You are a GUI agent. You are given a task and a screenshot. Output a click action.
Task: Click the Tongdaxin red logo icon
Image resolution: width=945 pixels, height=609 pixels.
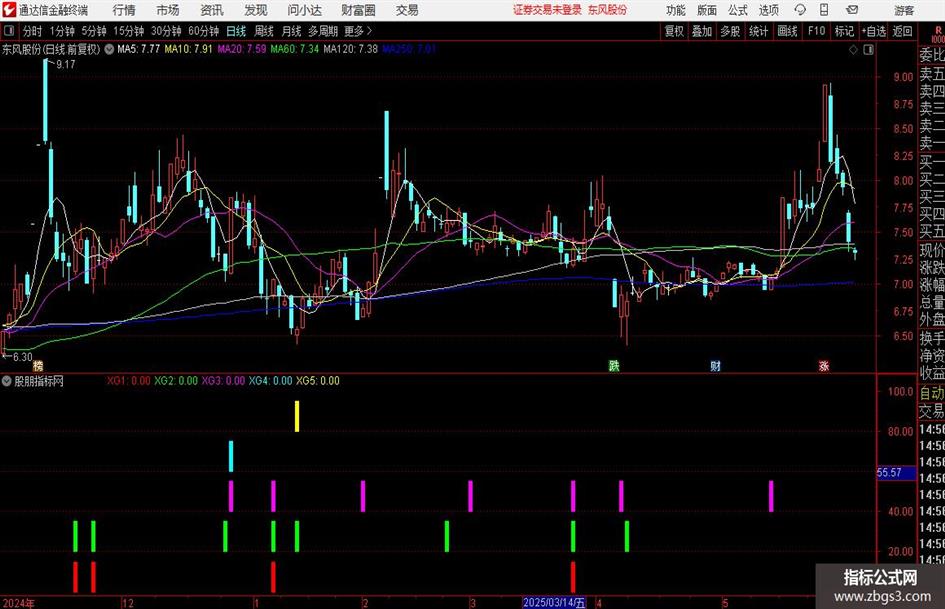pyautogui.click(x=9, y=10)
